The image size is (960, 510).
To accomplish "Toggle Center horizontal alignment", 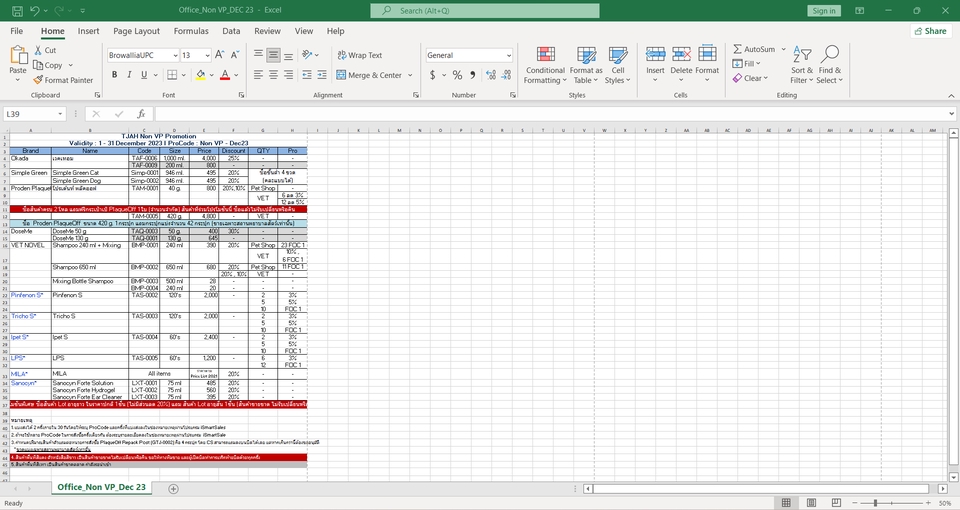I will (273, 75).
